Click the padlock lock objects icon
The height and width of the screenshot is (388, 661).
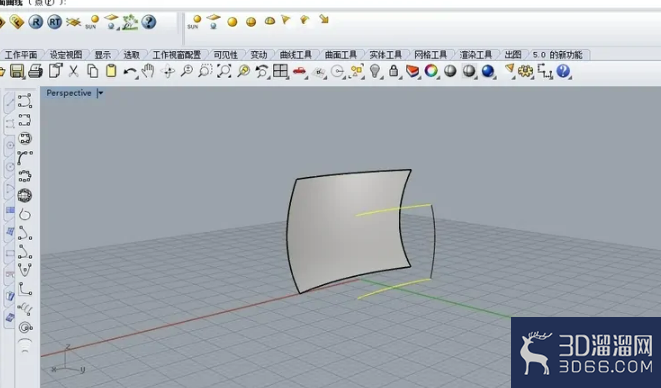coord(393,71)
